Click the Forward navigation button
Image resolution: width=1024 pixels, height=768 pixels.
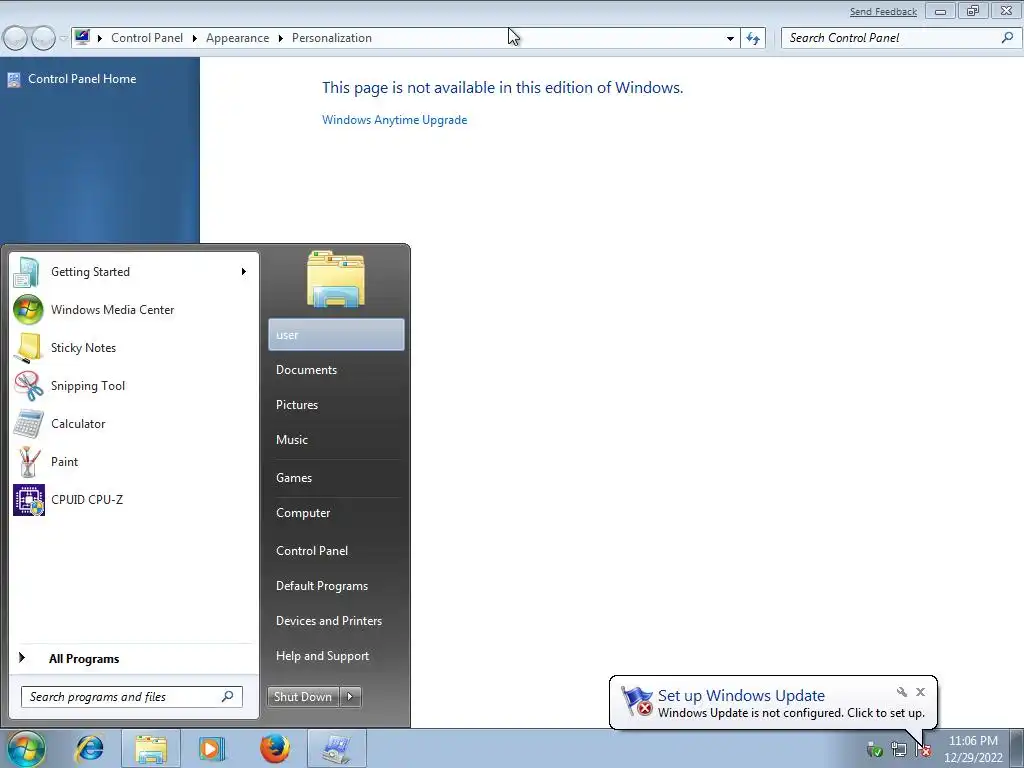click(x=43, y=38)
